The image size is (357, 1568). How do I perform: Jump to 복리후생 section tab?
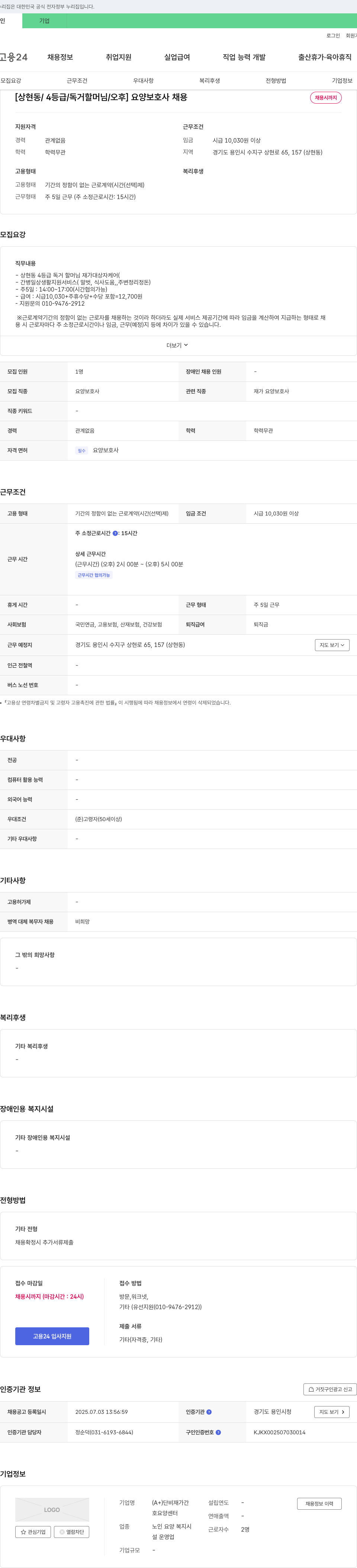pyautogui.click(x=210, y=81)
